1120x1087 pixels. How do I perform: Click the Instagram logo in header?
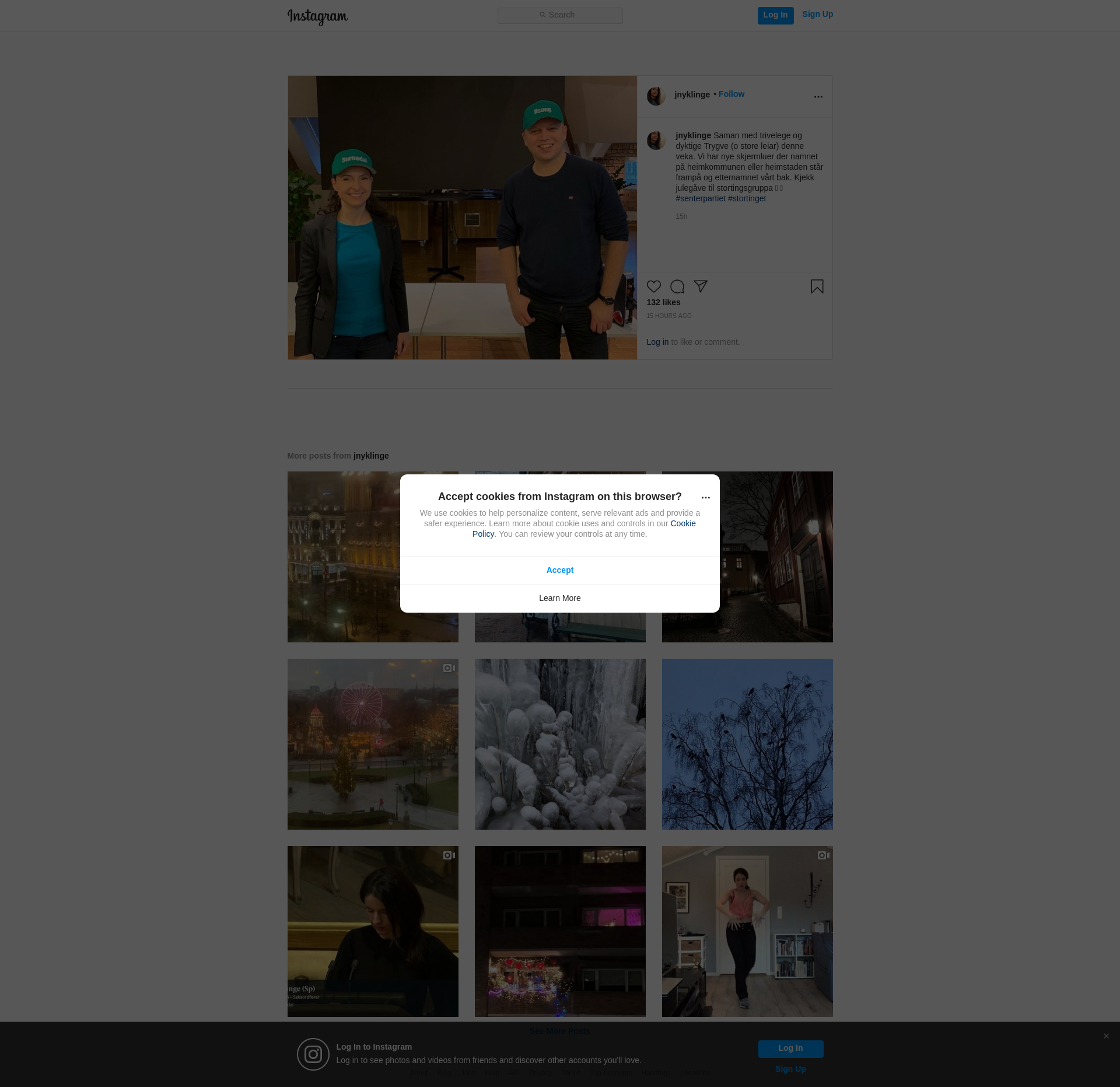pyautogui.click(x=317, y=17)
